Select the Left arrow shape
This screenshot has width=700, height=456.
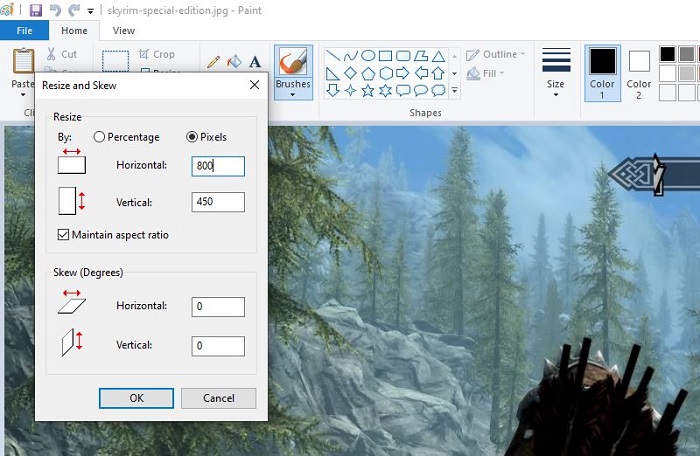coord(421,73)
